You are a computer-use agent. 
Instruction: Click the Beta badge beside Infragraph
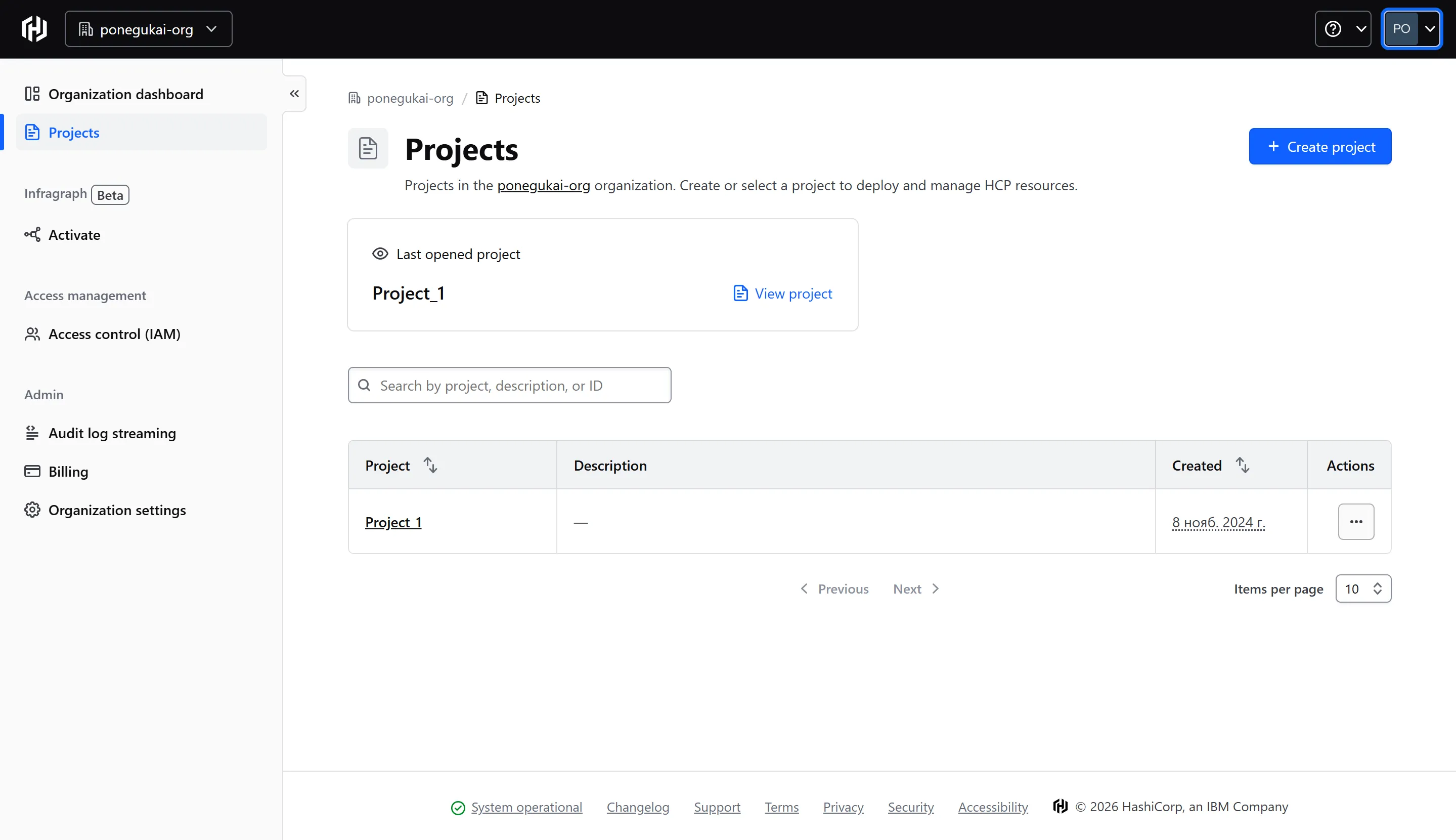110,195
